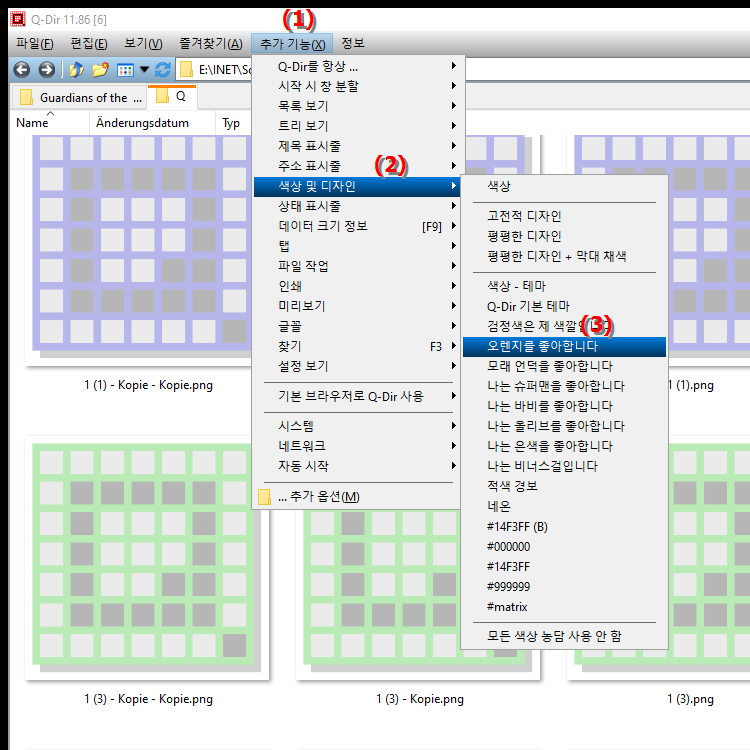Click the new folder star icon

pyautogui.click(x=100, y=70)
